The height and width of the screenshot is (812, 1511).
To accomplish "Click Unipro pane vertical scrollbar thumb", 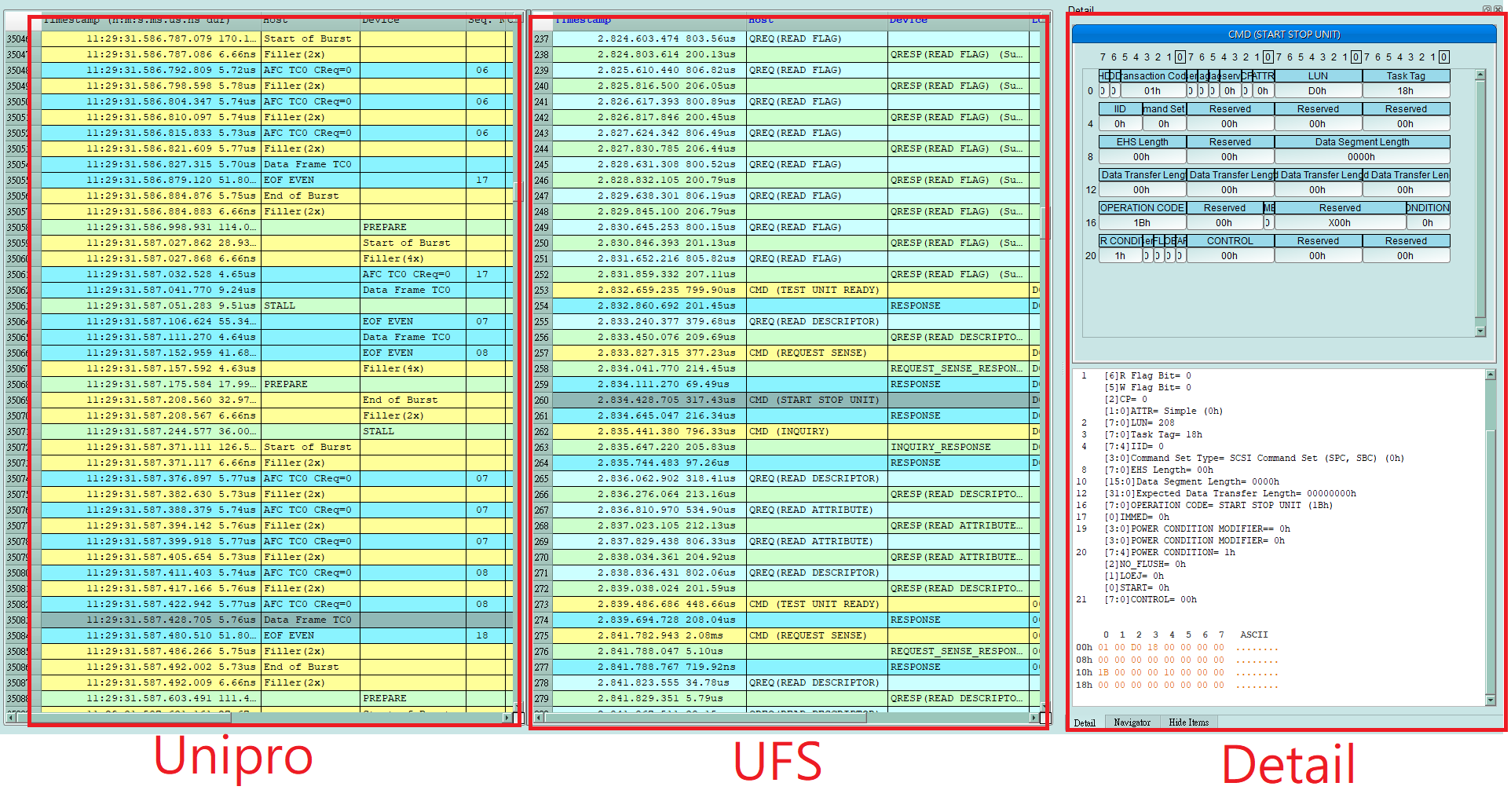I will click(518, 192).
